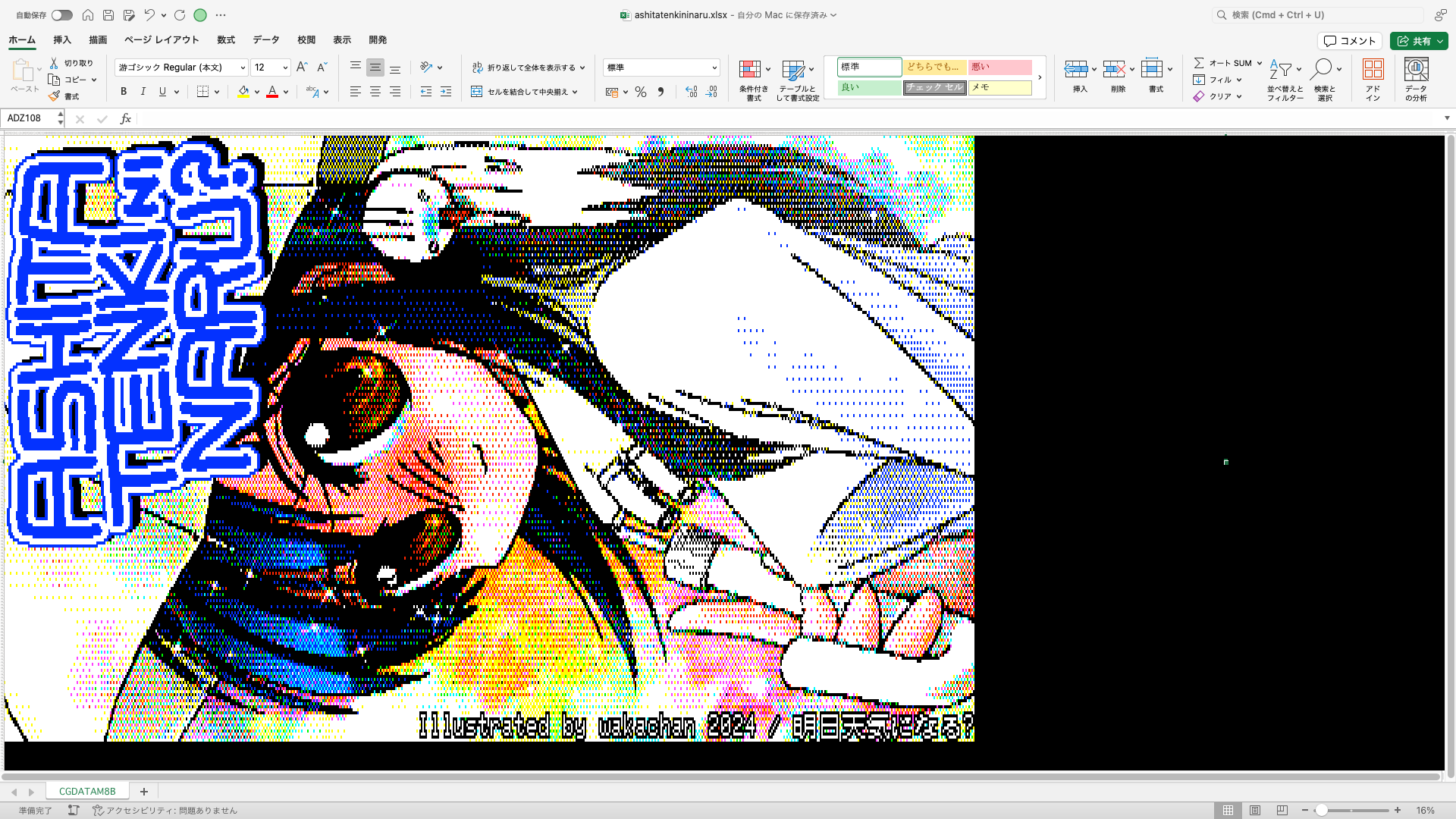Click the Sort and Filter icon

(x=1281, y=70)
